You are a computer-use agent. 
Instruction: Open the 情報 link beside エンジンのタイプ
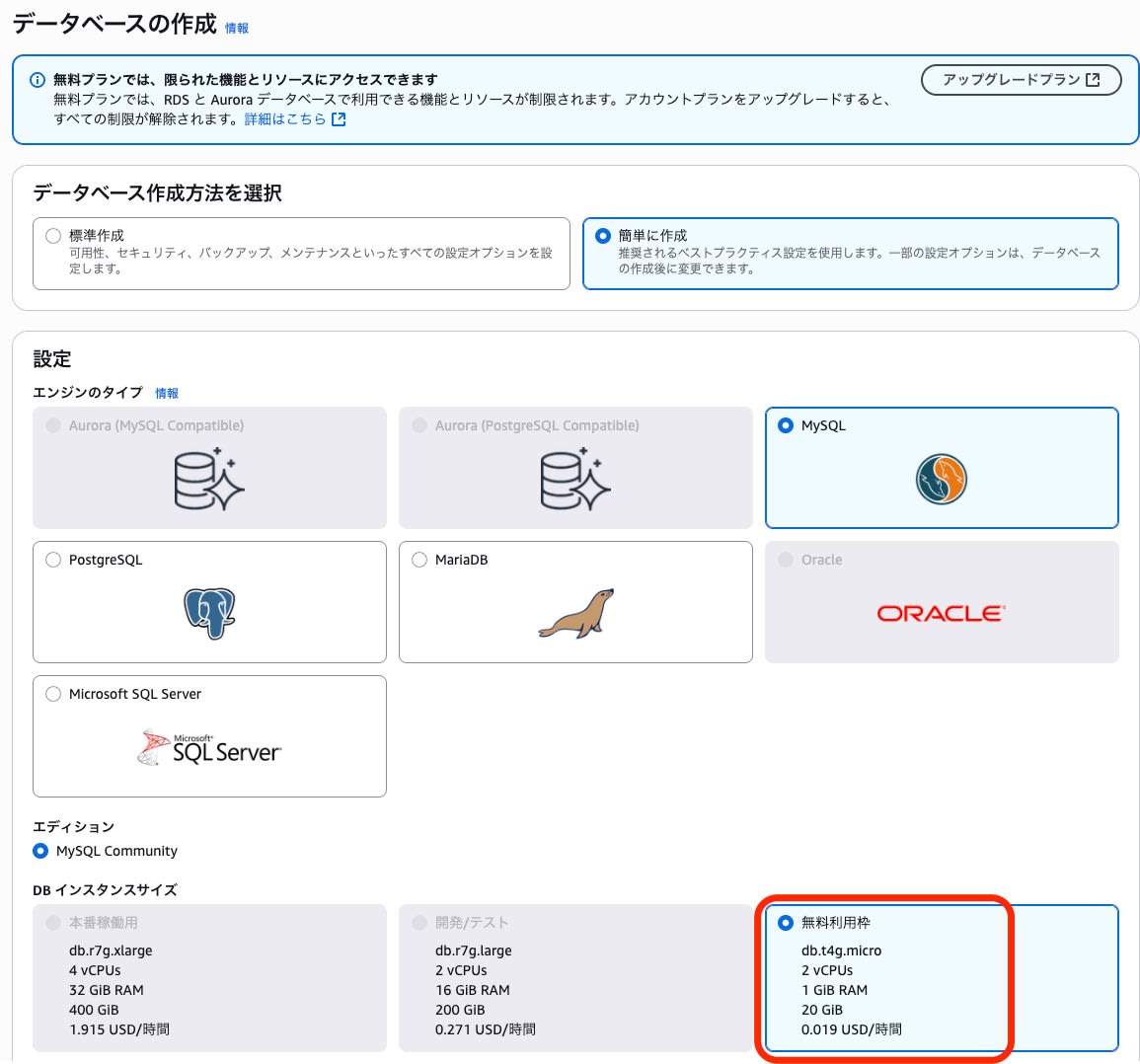[x=167, y=394]
